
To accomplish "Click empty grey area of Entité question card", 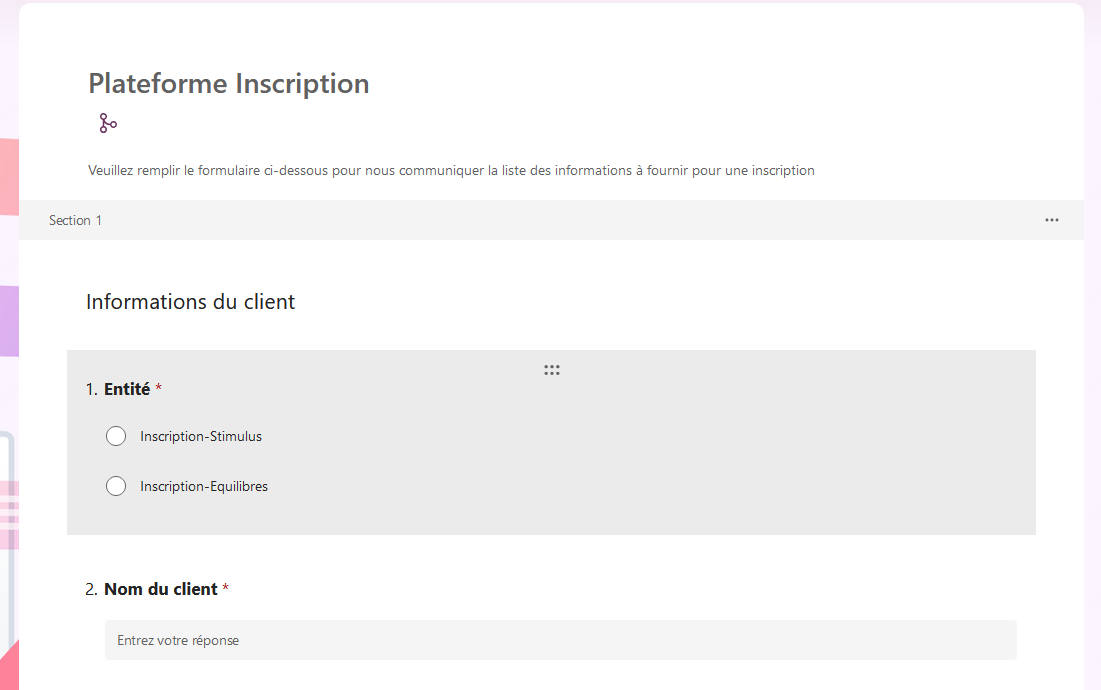I will pyautogui.click(x=700, y=460).
